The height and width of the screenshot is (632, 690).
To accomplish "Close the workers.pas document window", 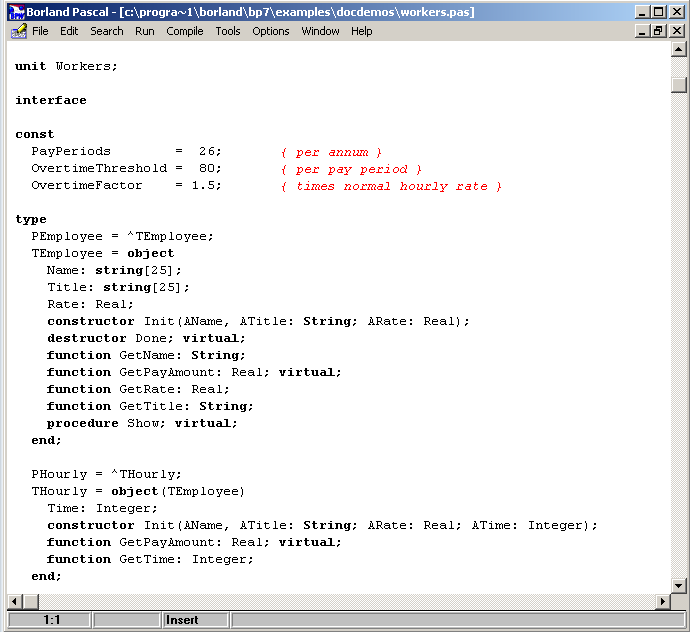I will pos(677,31).
